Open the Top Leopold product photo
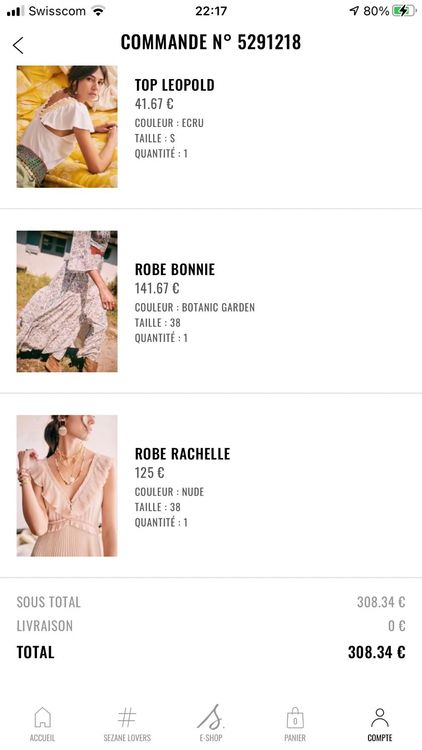Image resolution: width=422 pixels, height=750 pixels. coord(67,126)
